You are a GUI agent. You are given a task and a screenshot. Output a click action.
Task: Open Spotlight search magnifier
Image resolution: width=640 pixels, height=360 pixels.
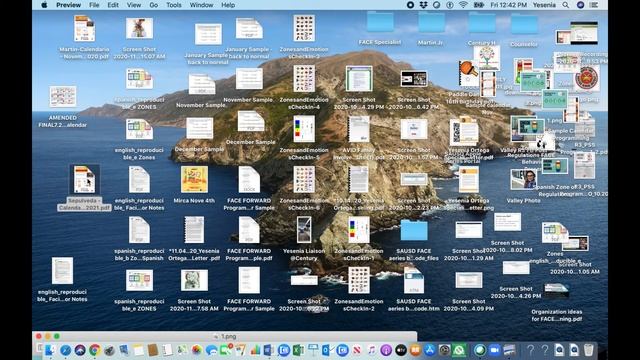coord(565,5)
